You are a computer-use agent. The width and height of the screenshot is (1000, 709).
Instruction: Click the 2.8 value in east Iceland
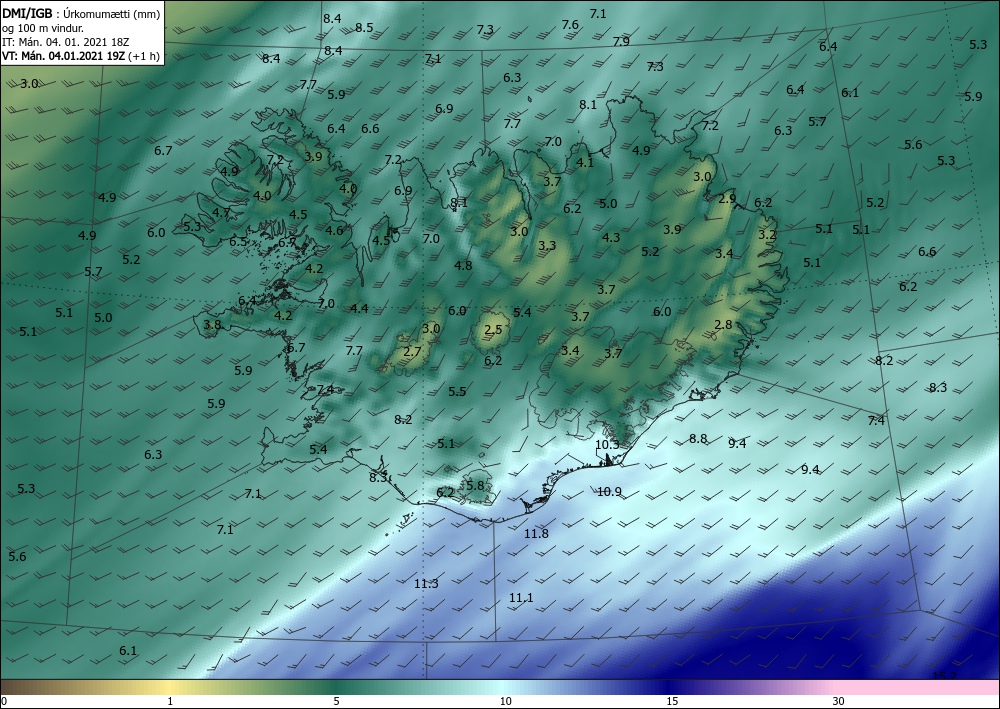(723, 325)
